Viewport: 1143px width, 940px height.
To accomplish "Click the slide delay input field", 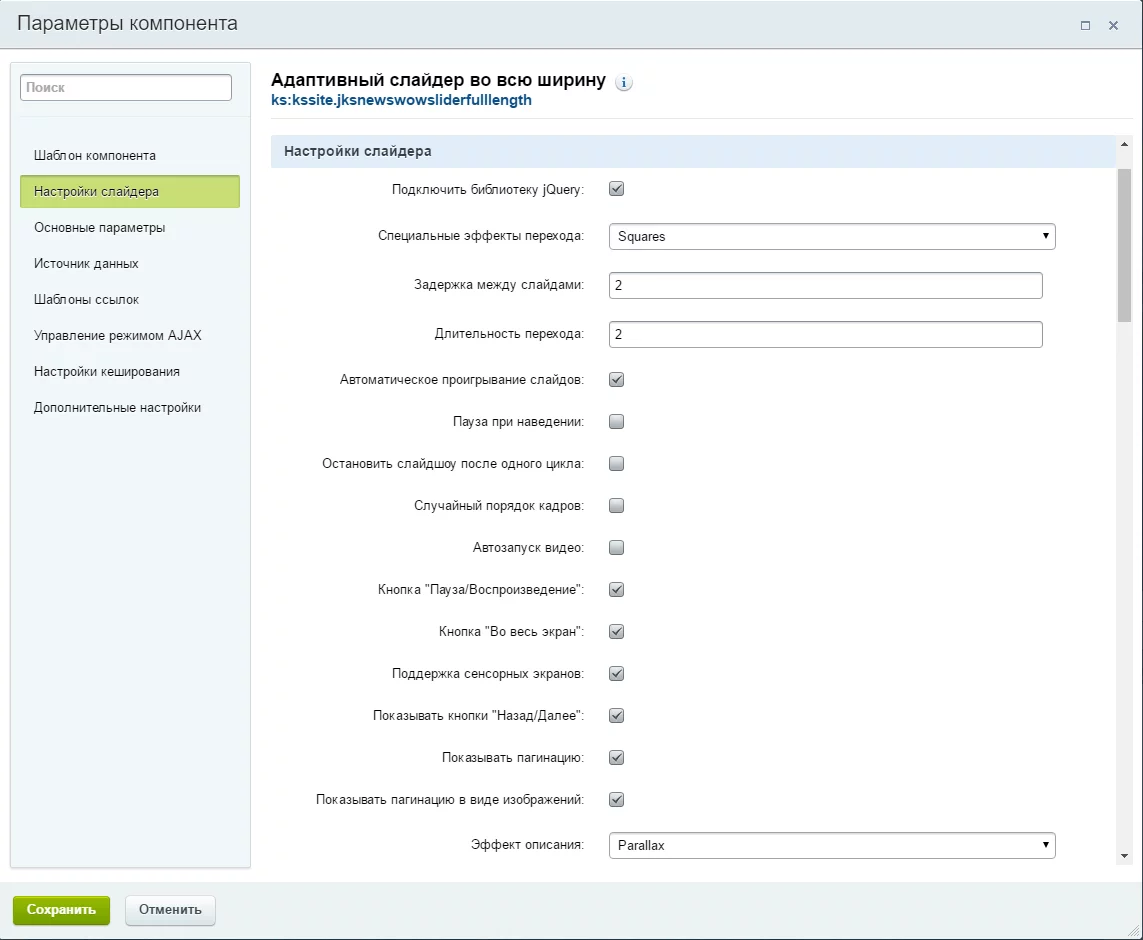I will (825, 286).
